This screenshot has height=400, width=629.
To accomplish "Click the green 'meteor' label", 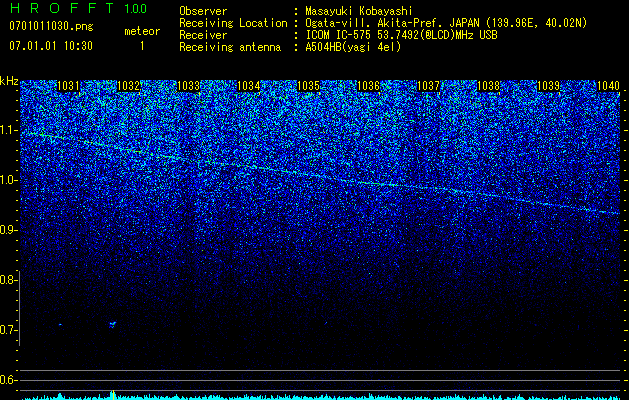I will (x=142, y=31).
